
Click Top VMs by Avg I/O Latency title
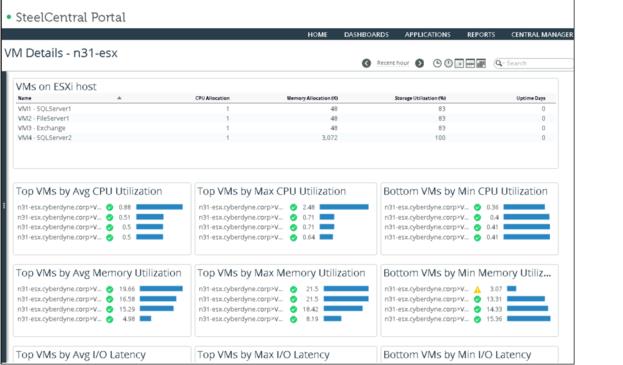[81, 355]
